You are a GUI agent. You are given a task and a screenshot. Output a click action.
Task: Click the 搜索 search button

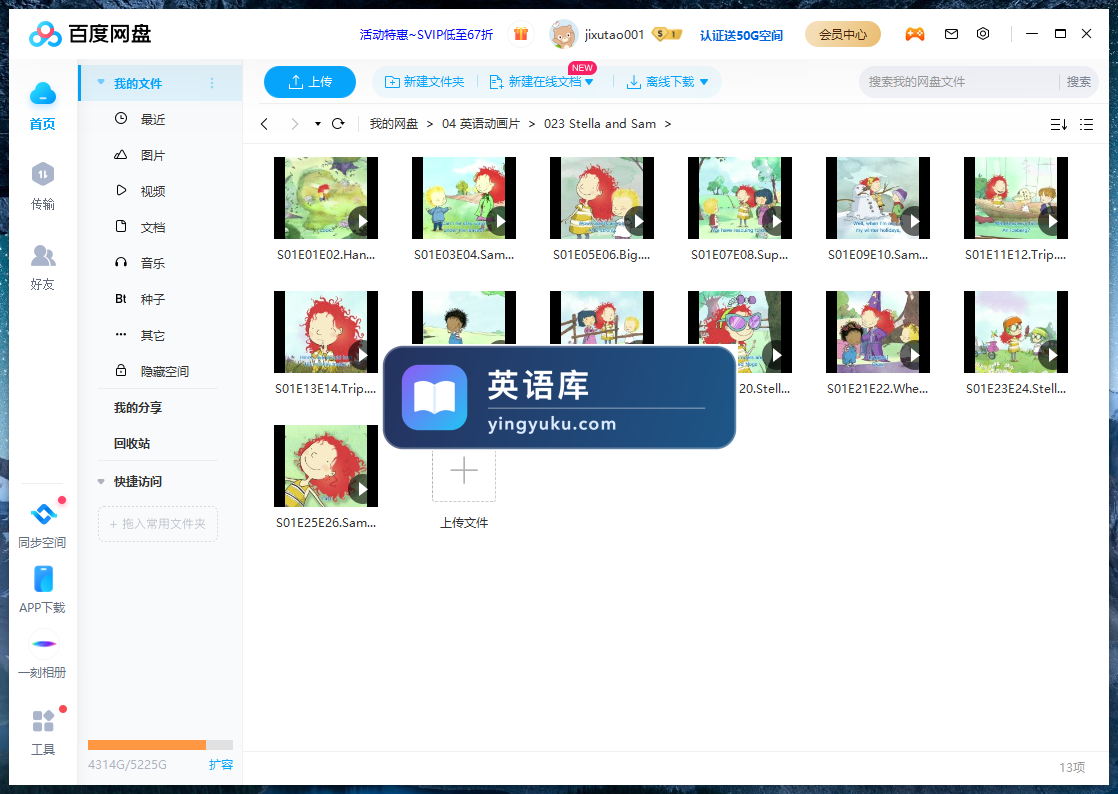pyautogui.click(x=1078, y=82)
